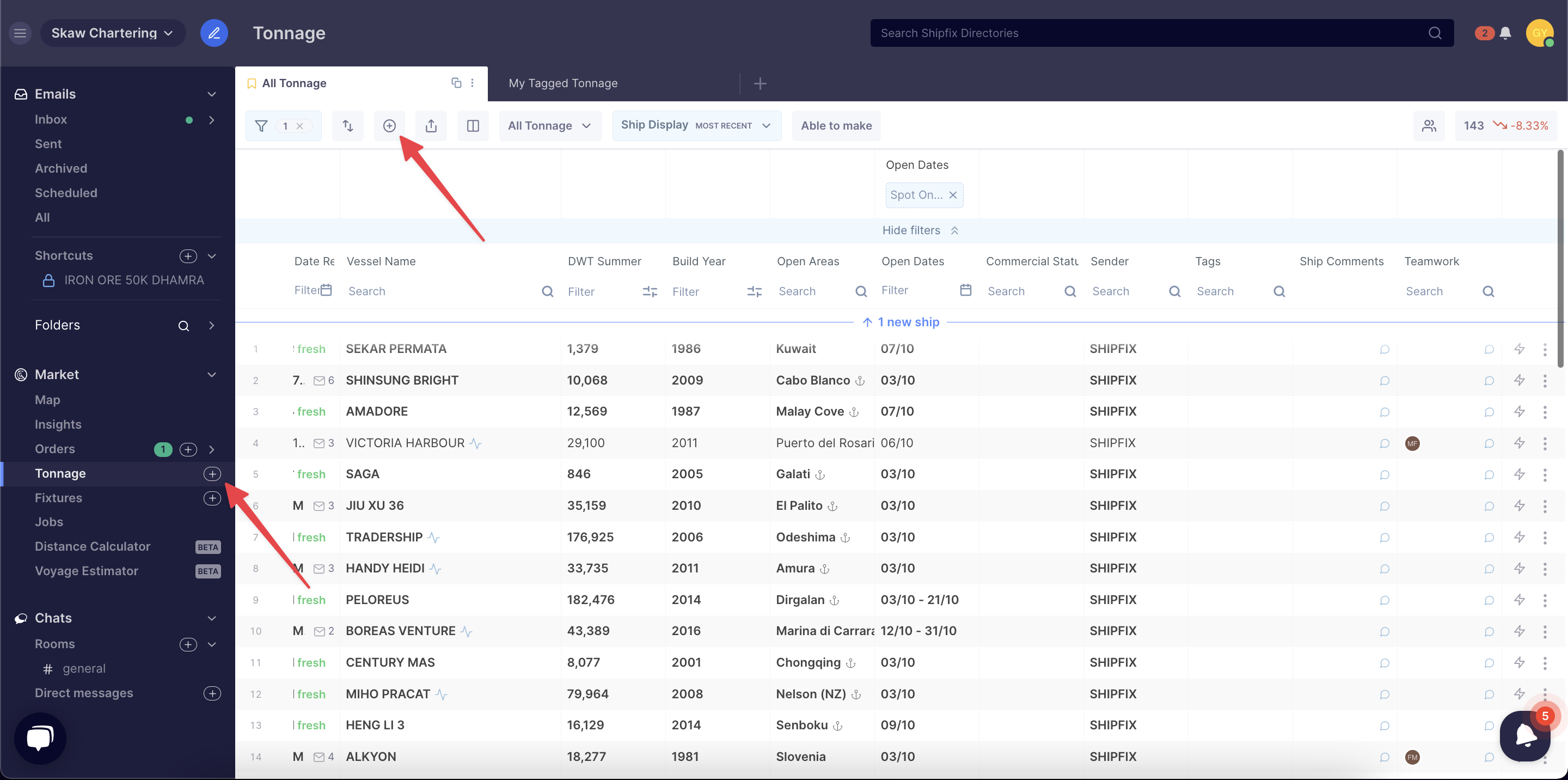This screenshot has height=780, width=1568.
Task: Switch to My Tagged Tonnage tab
Action: (563, 83)
